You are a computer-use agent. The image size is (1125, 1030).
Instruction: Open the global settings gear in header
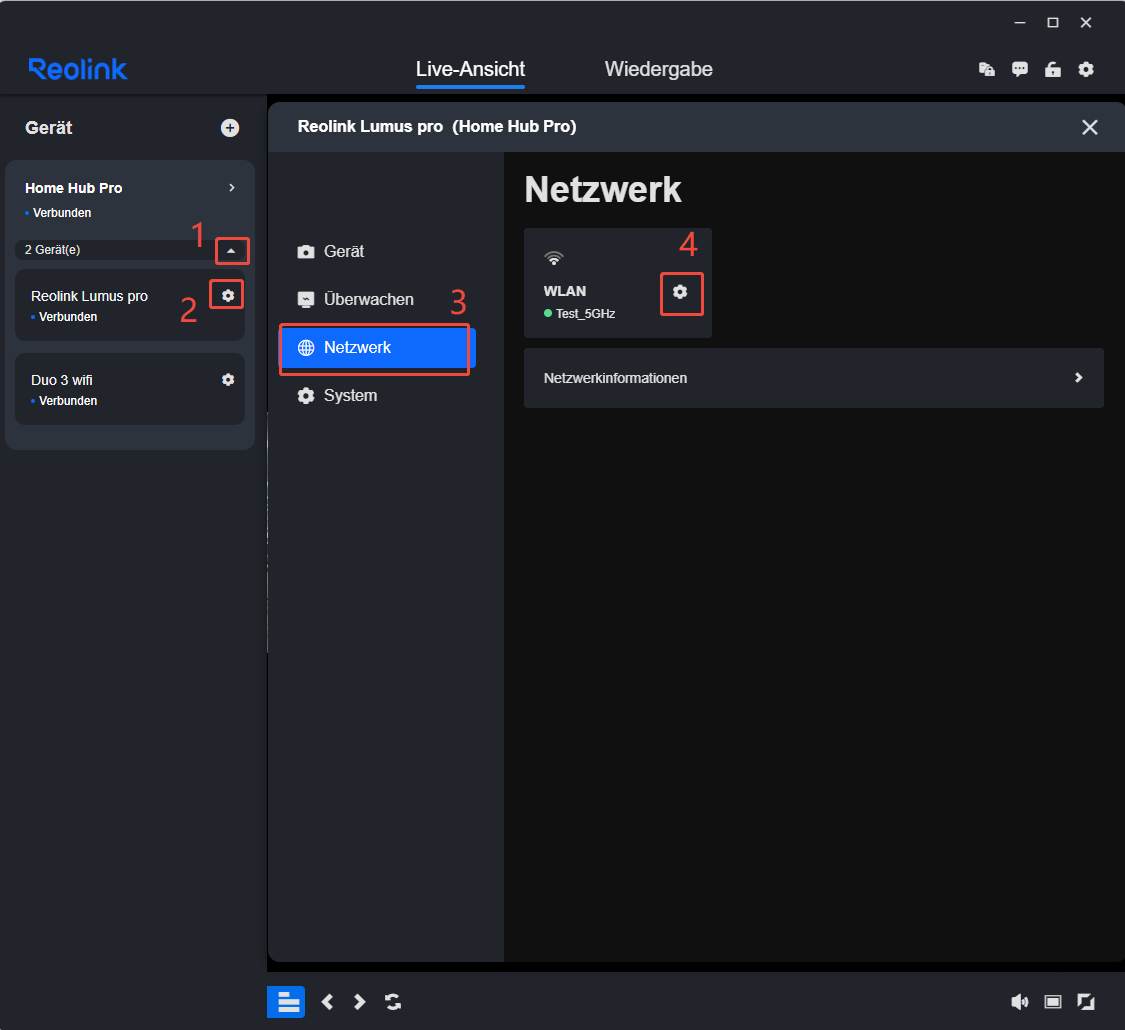[1086, 69]
